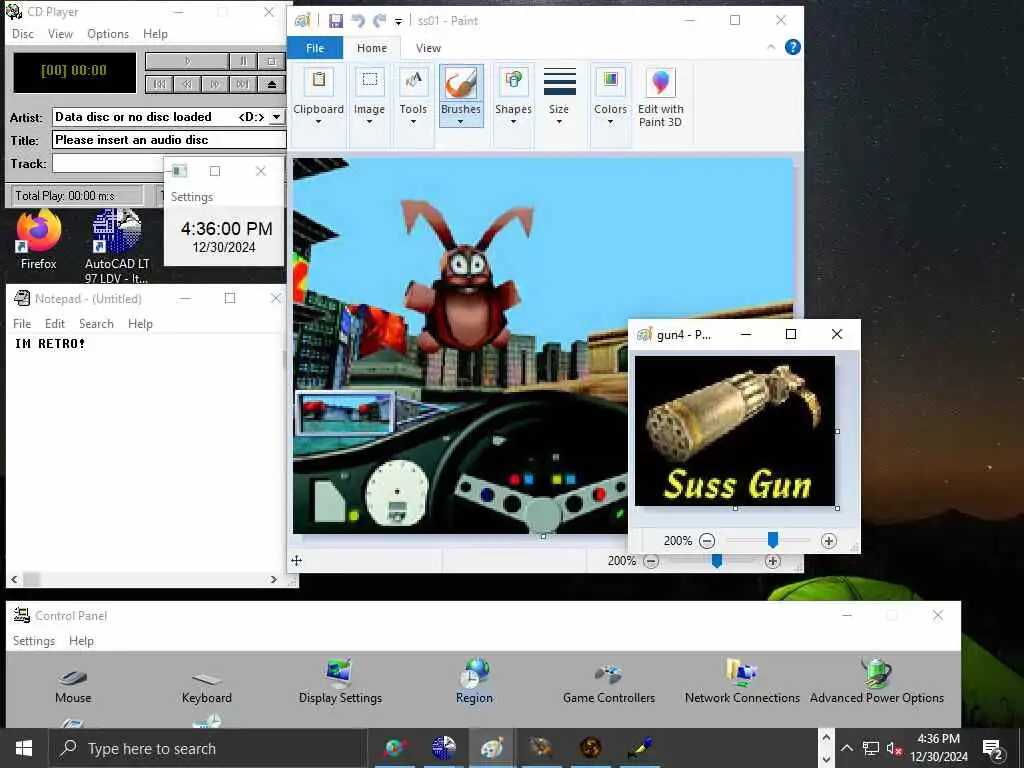Open Game Controllers in Control Panel
Viewport: 1024px width, 768px height.
coord(609,683)
